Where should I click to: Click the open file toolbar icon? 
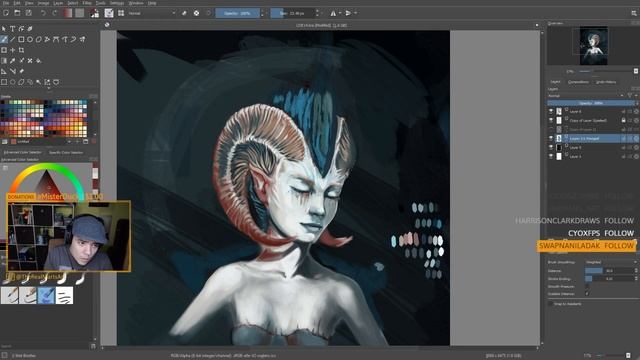pos(17,13)
